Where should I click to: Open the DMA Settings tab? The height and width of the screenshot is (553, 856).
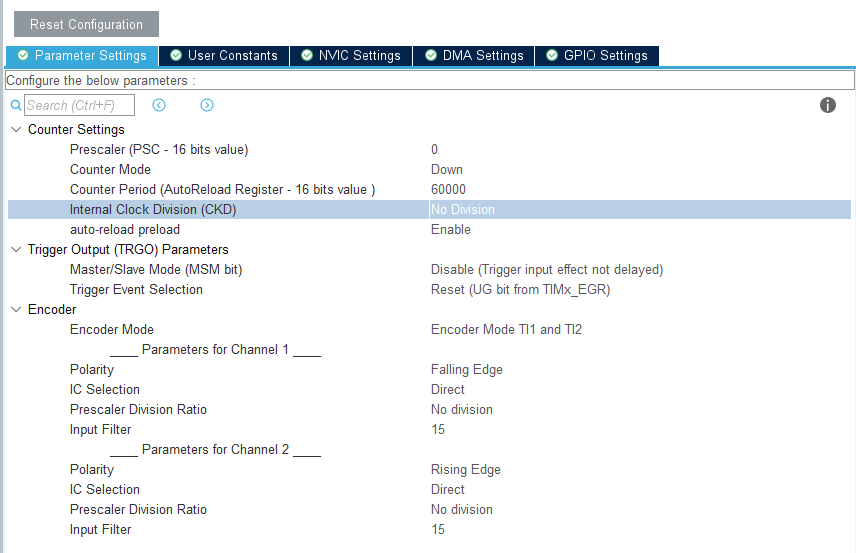pyautogui.click(x=474, y=56)
